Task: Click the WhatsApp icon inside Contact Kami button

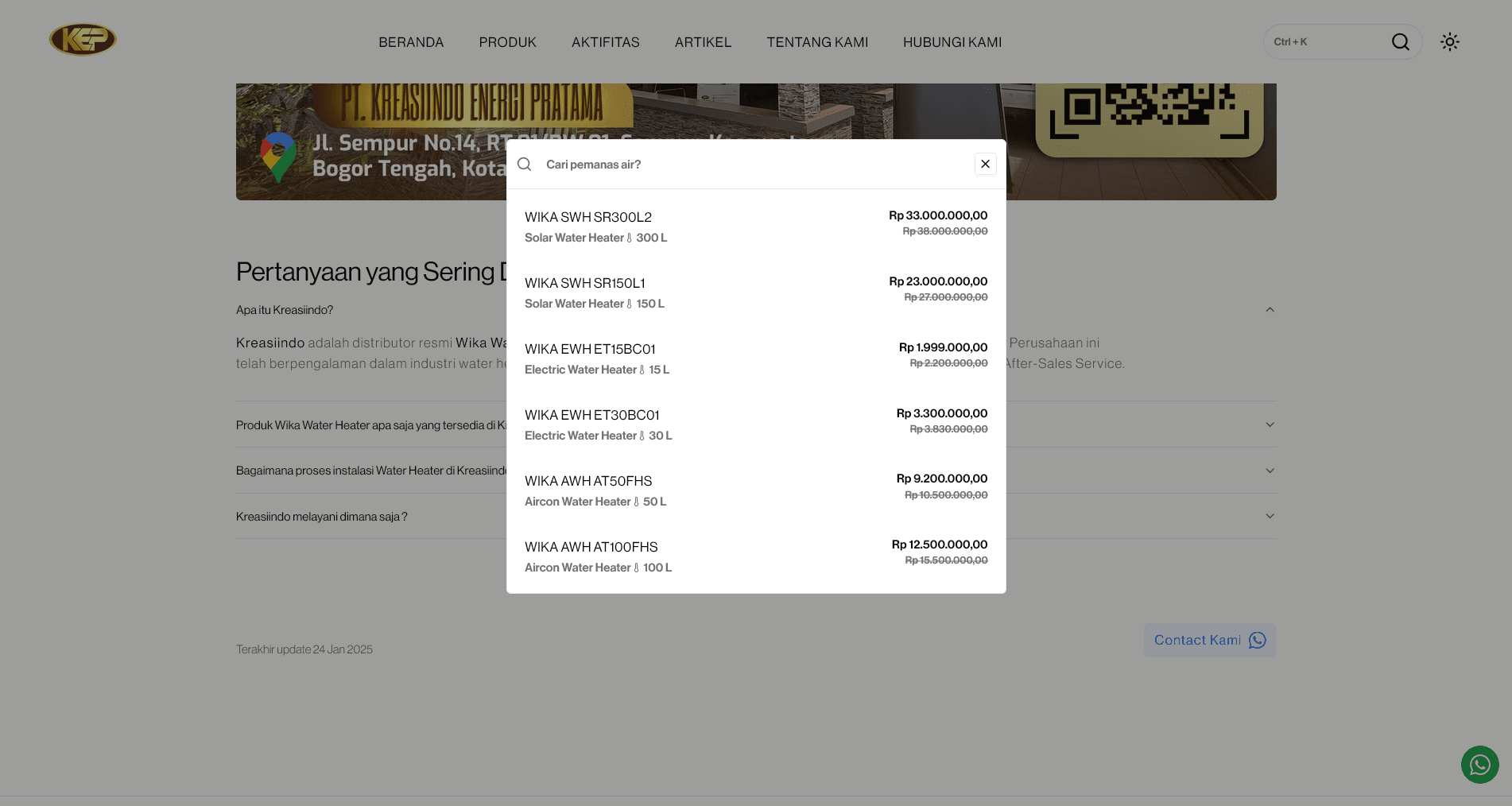Action: (x=1257, y=640)
